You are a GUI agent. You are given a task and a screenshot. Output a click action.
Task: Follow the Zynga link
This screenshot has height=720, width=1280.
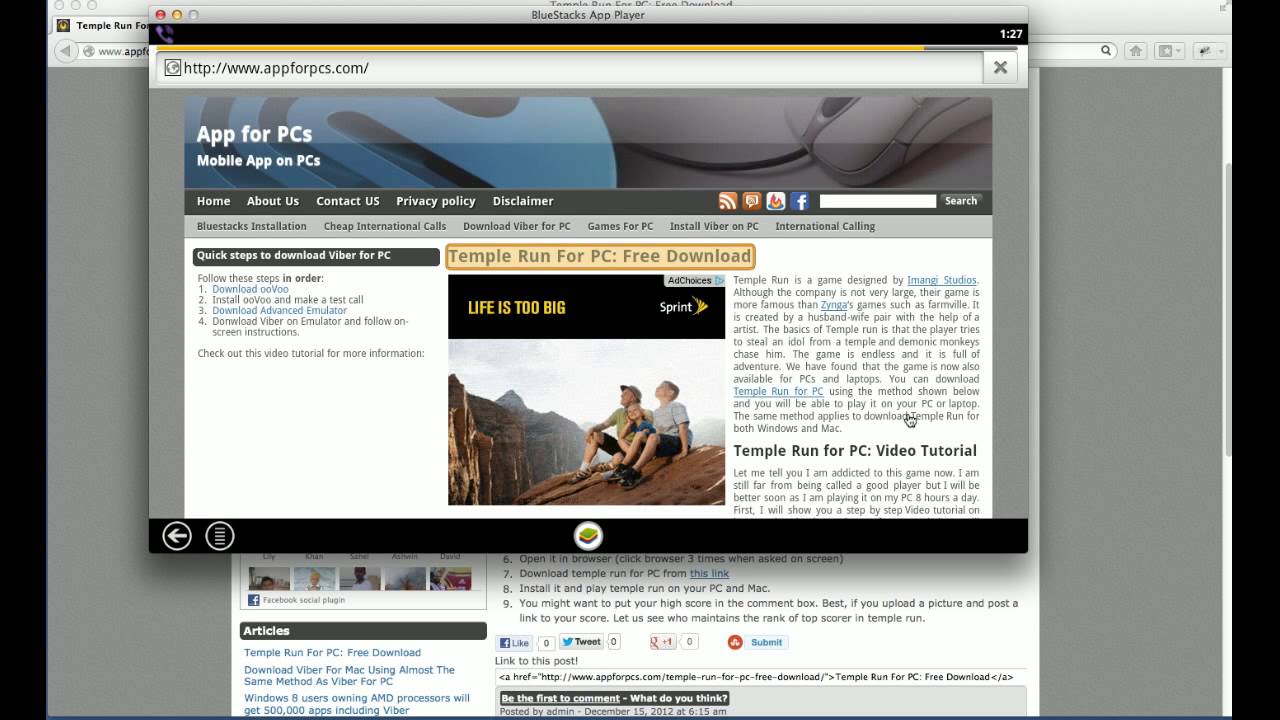[x=833, y=305]
